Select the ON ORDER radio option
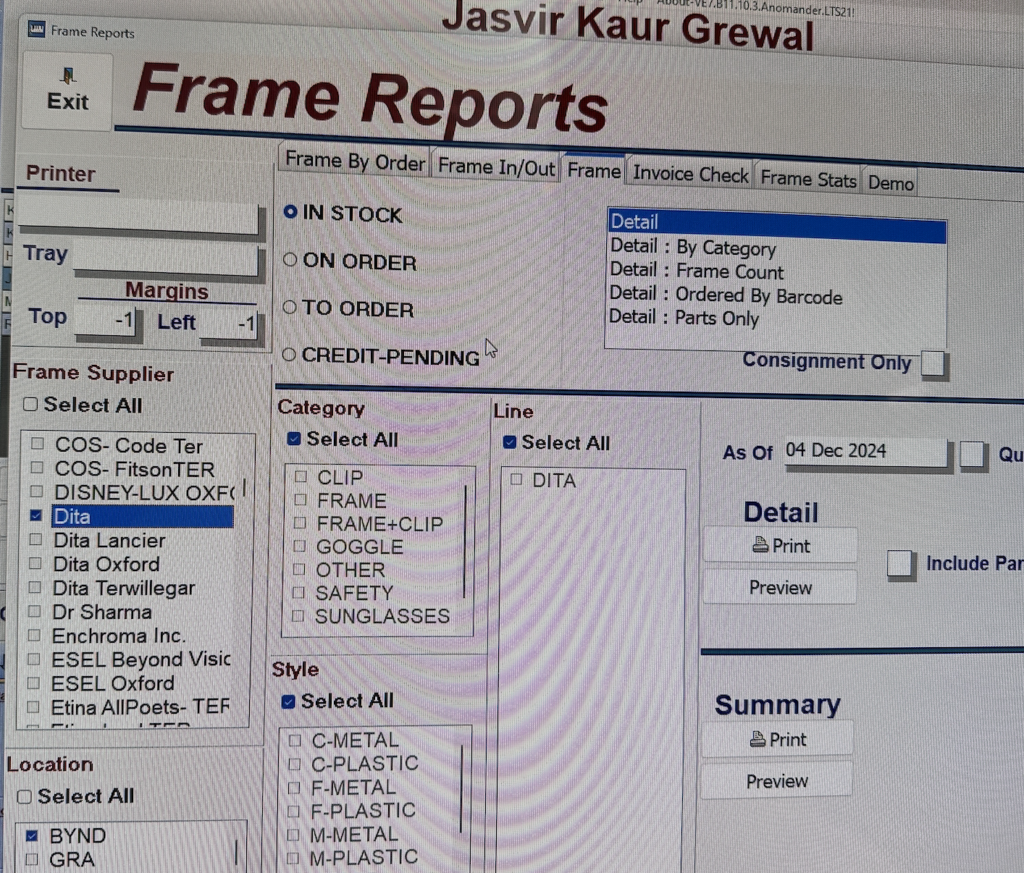This screenshot has height=873, width=1024. pos(290,260)
